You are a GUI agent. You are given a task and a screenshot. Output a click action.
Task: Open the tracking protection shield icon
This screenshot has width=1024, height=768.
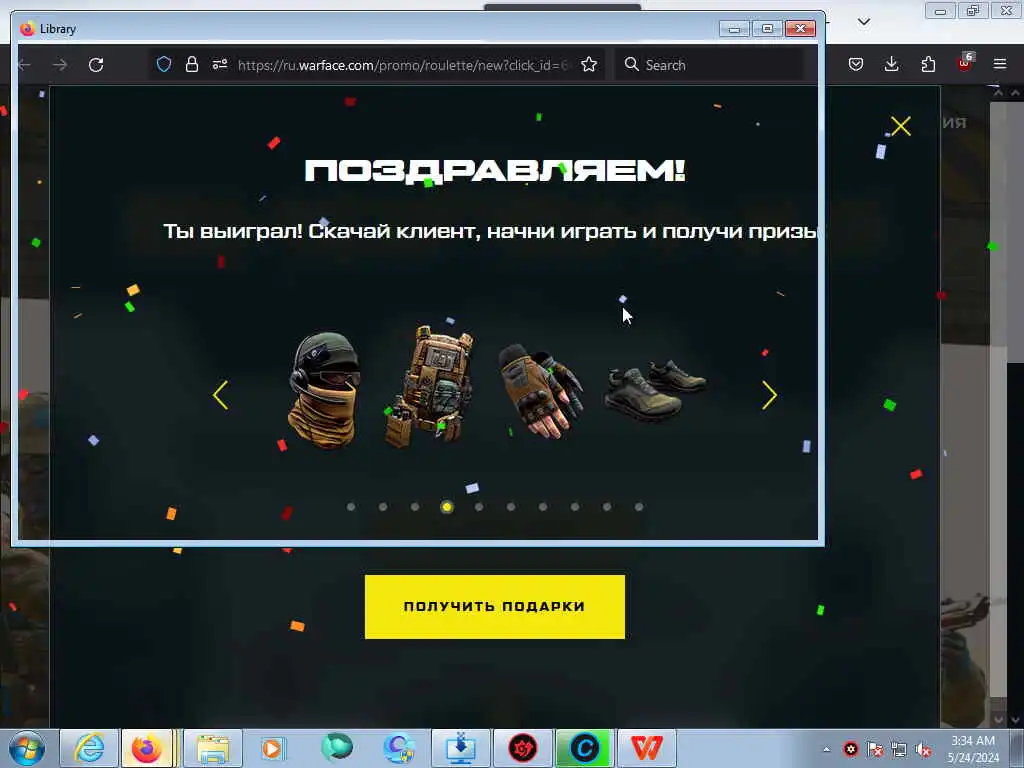pos(164,64)
